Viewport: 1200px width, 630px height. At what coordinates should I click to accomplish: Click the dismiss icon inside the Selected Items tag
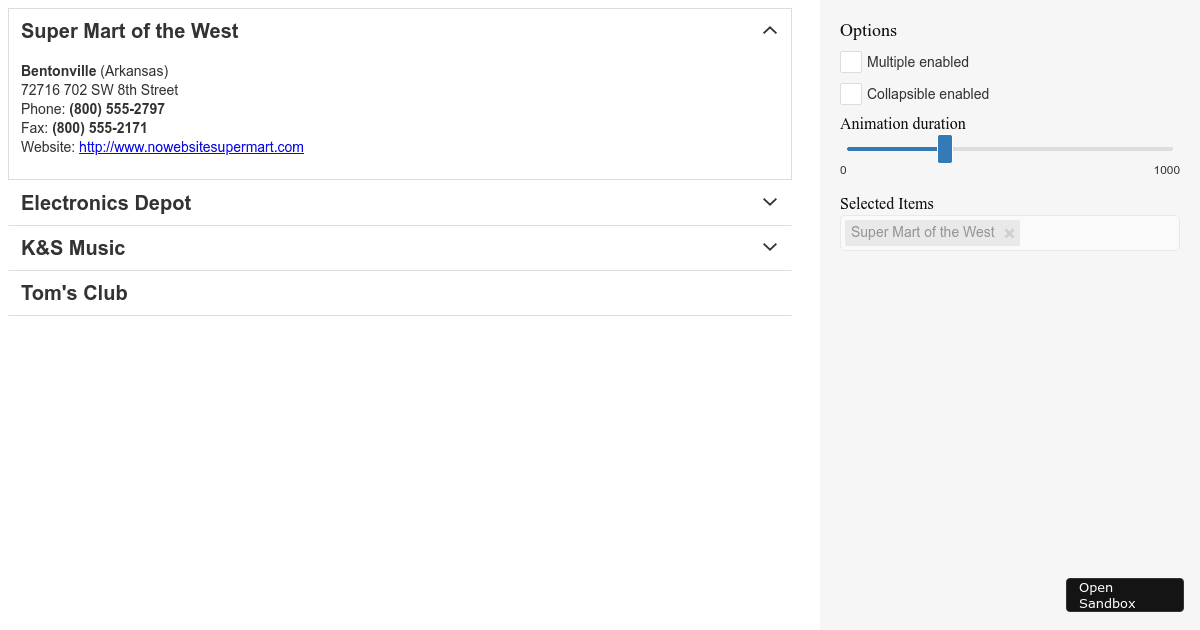(1009, 232)
